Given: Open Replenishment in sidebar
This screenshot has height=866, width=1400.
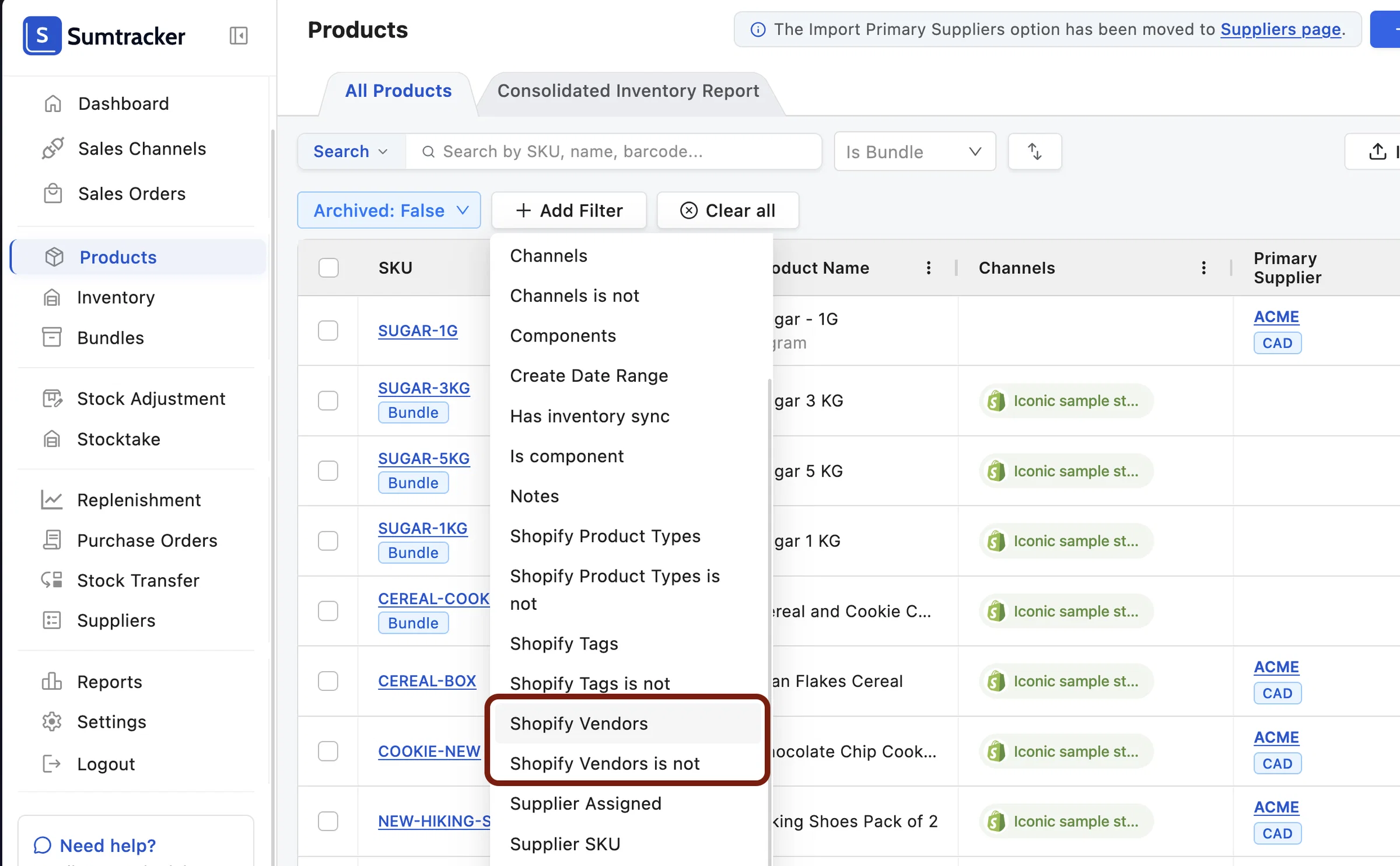Looking at the screenshot, I should point(121,500).
